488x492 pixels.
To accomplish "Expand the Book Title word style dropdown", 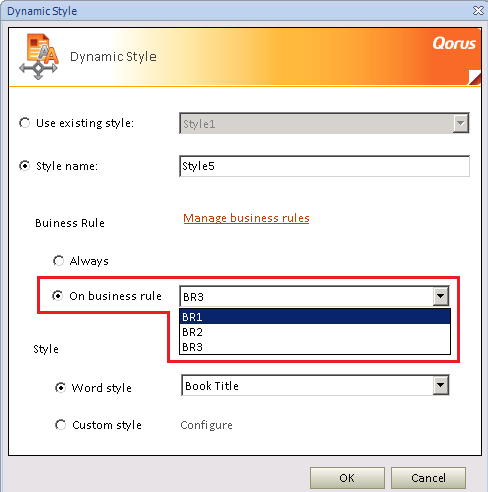I will click(440, 385).
